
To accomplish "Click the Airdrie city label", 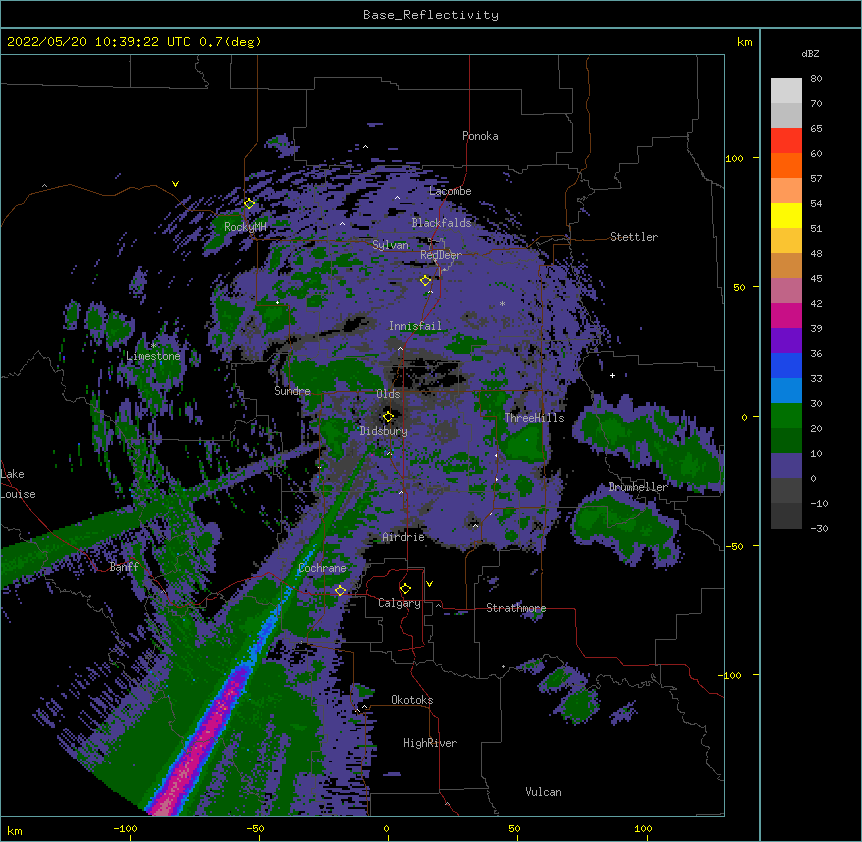I will point(404,537).
